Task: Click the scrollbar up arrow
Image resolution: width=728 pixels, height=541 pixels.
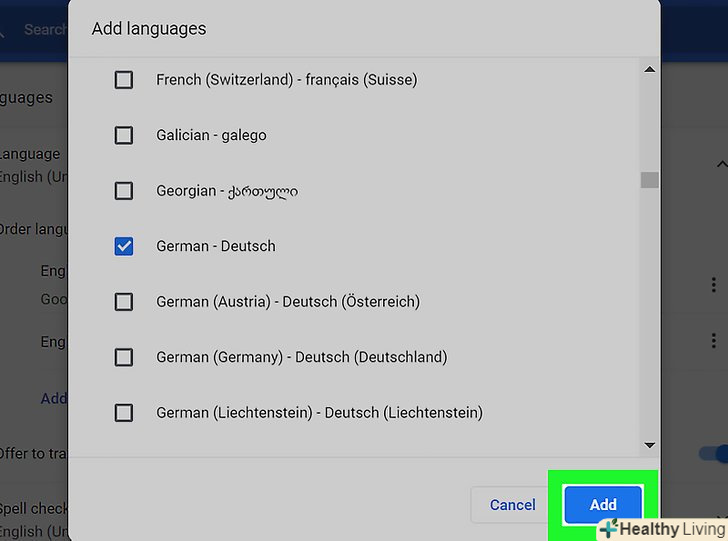Action: click(650, 70)
